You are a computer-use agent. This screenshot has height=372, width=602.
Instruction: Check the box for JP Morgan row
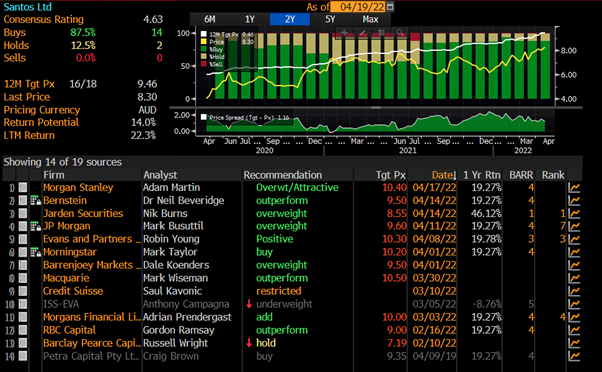(x=23, y=227)
